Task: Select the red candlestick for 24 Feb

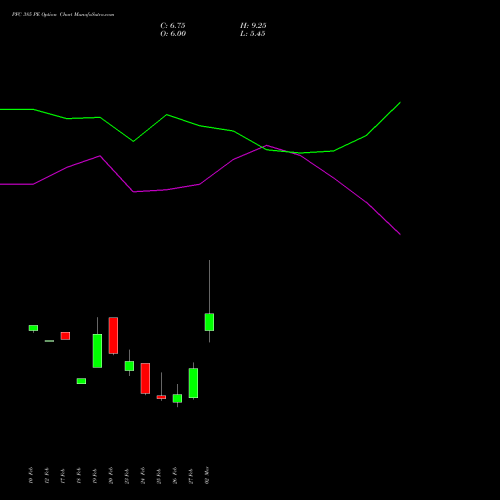Action: click(145, 378)
